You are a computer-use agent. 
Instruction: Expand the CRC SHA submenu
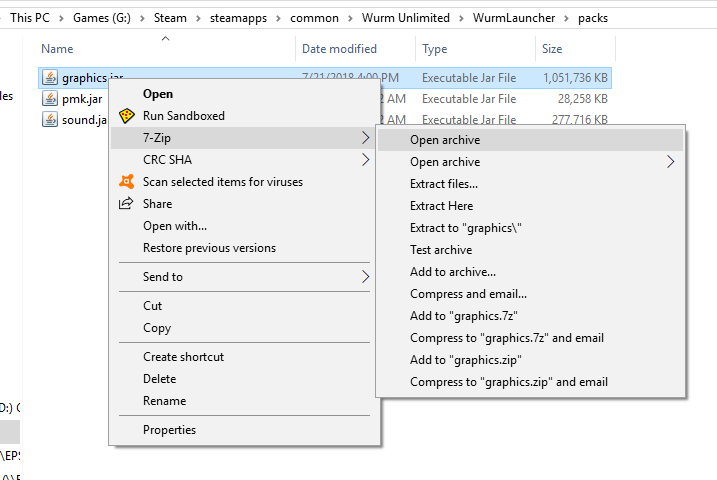[245, 160]
